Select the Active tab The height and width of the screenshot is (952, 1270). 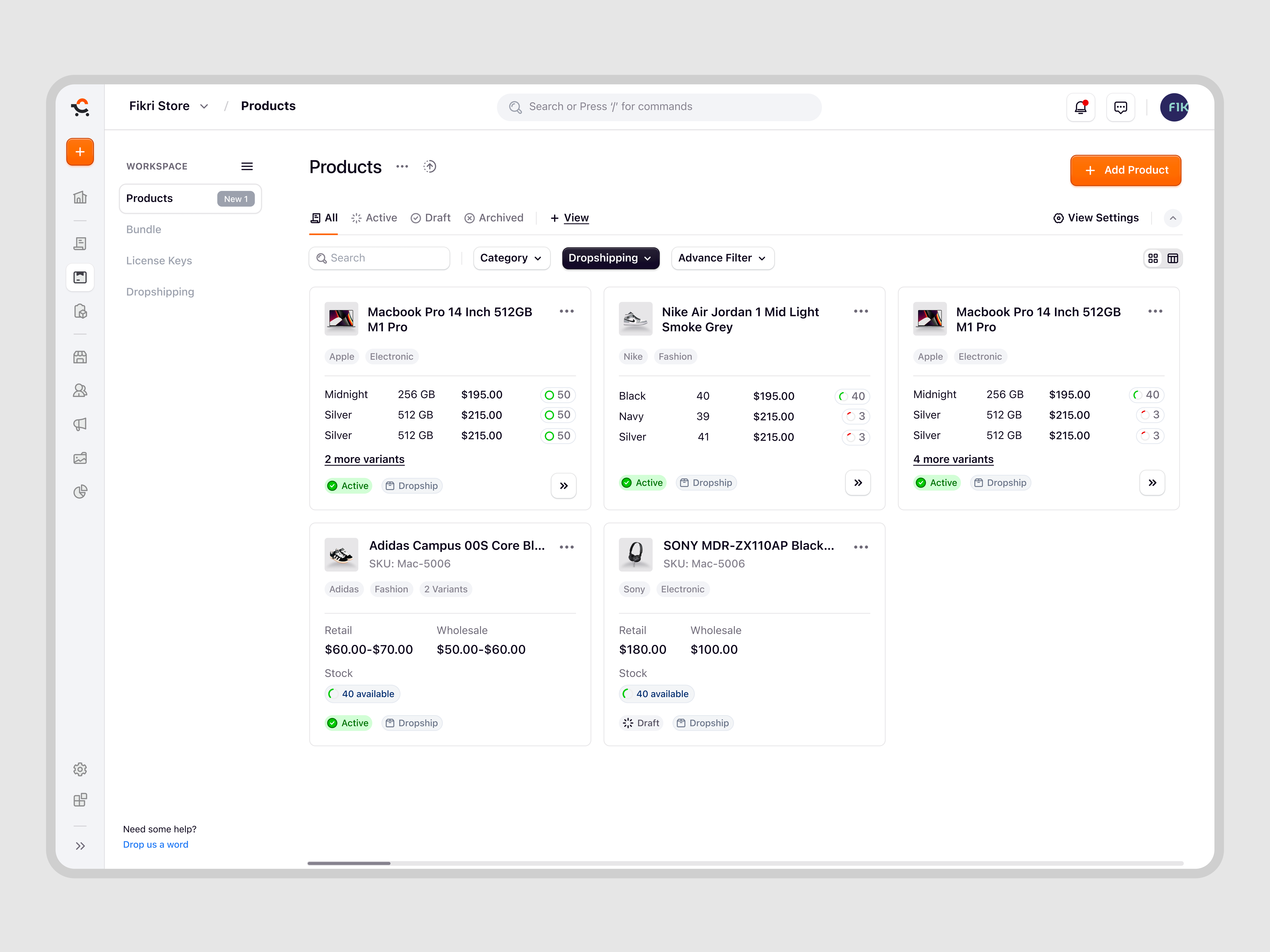tap(374, 218)
